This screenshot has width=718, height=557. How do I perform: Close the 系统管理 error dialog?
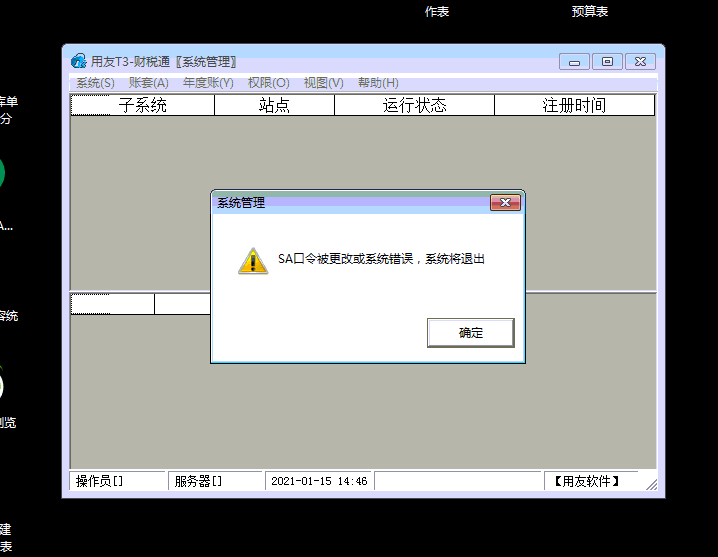click(505, 202)
